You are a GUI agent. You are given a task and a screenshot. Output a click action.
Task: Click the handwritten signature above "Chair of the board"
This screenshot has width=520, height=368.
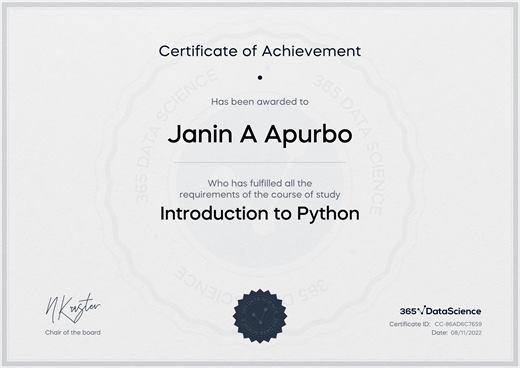click(72, 309)
